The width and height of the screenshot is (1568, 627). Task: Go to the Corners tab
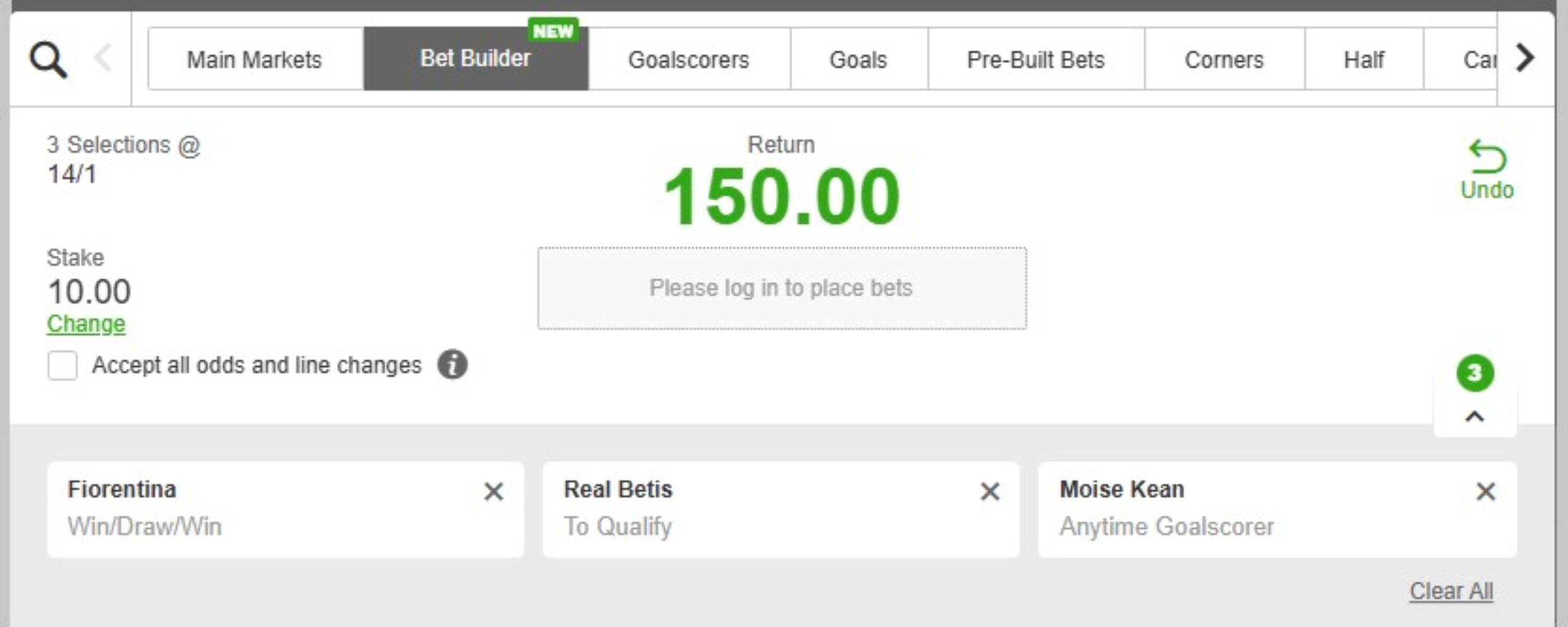1224,60
